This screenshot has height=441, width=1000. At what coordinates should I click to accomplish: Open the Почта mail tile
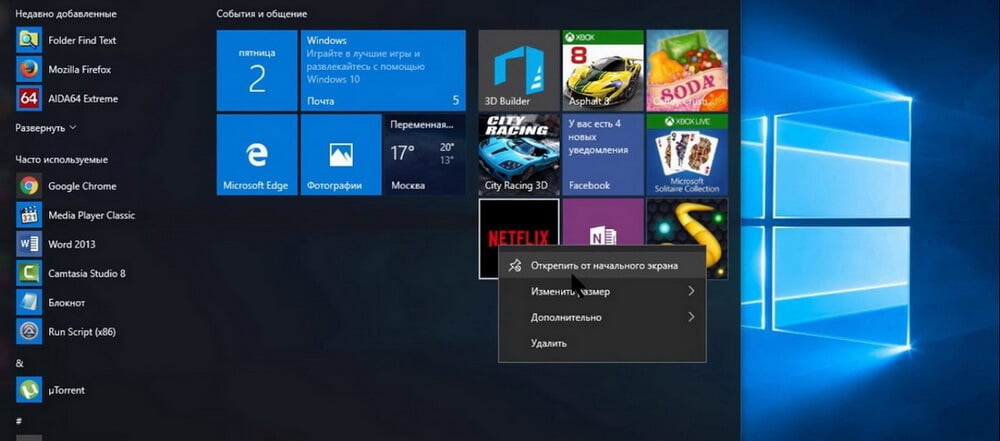(x=383, y=70)
